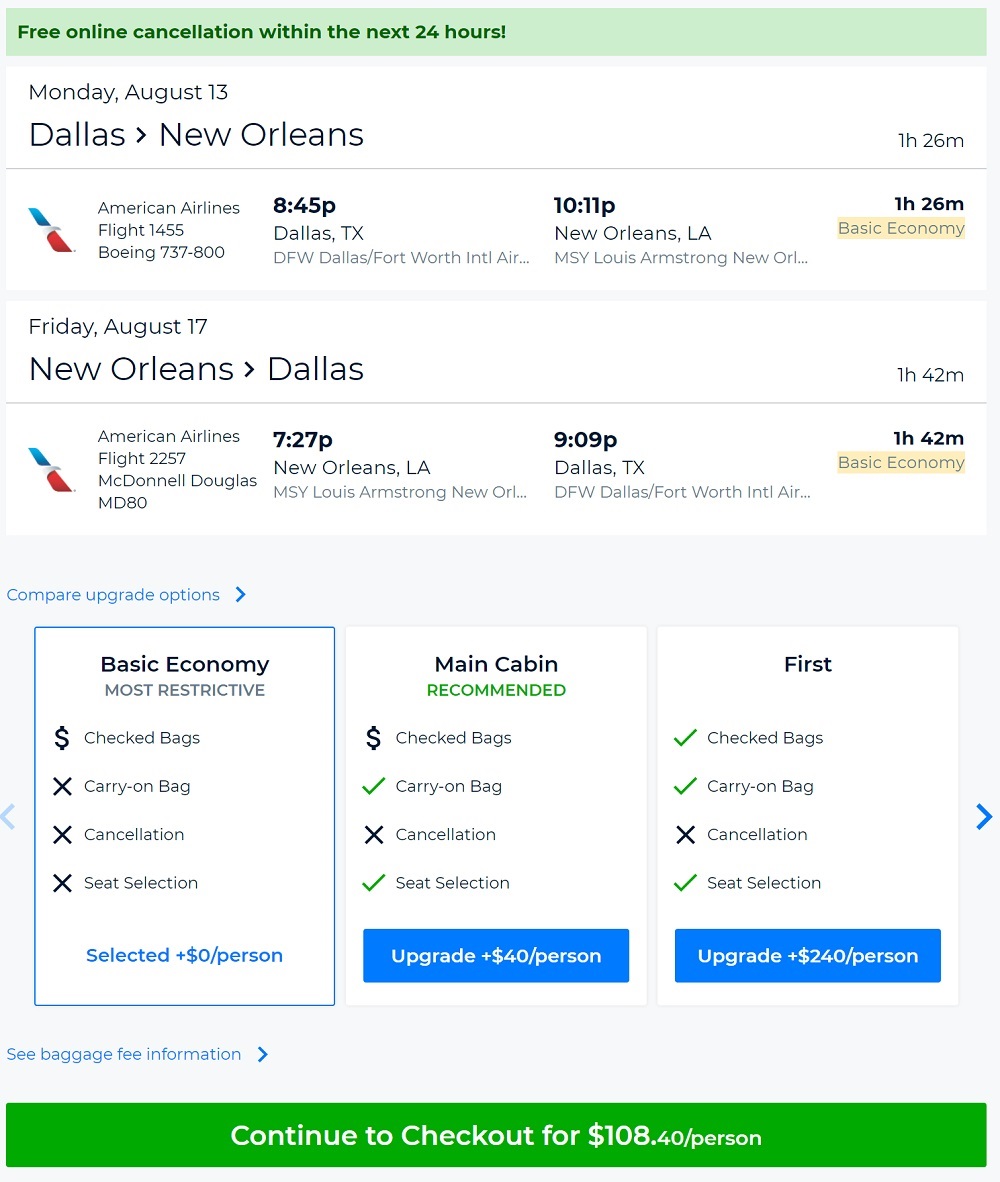Click Basic Economy checked bags dollar icon
Viewport: 1000px width, 1182px height.
62,738
